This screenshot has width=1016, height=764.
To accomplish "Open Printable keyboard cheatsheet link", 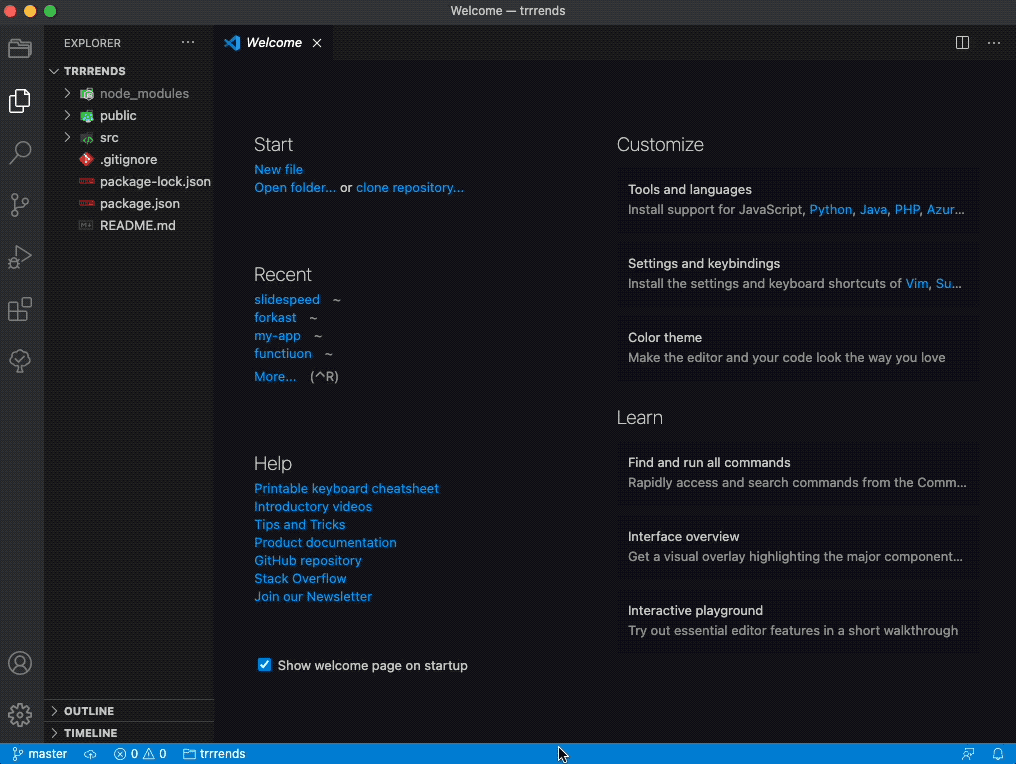I will [x=347, y=489].
